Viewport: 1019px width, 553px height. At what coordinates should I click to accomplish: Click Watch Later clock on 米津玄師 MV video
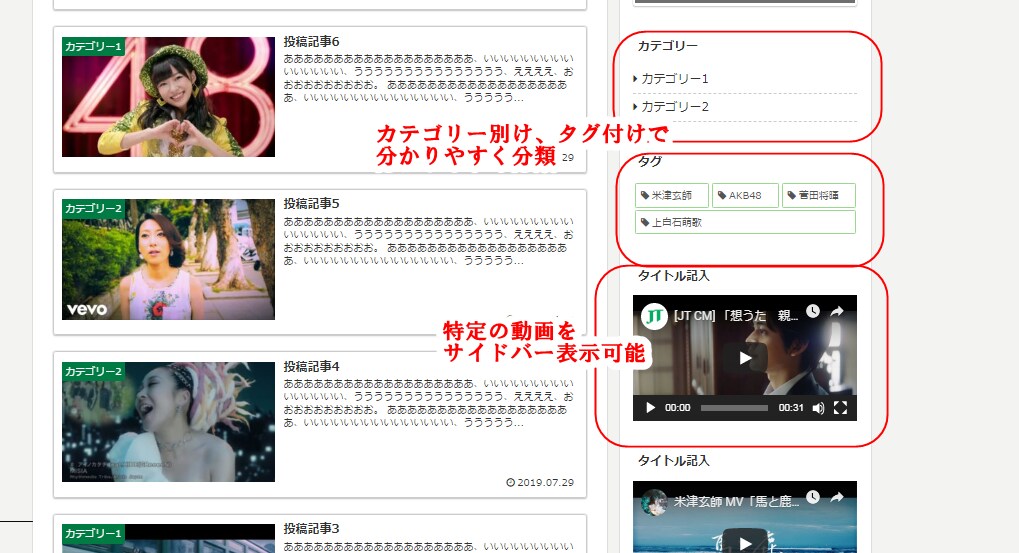click(x=813, y=497)
